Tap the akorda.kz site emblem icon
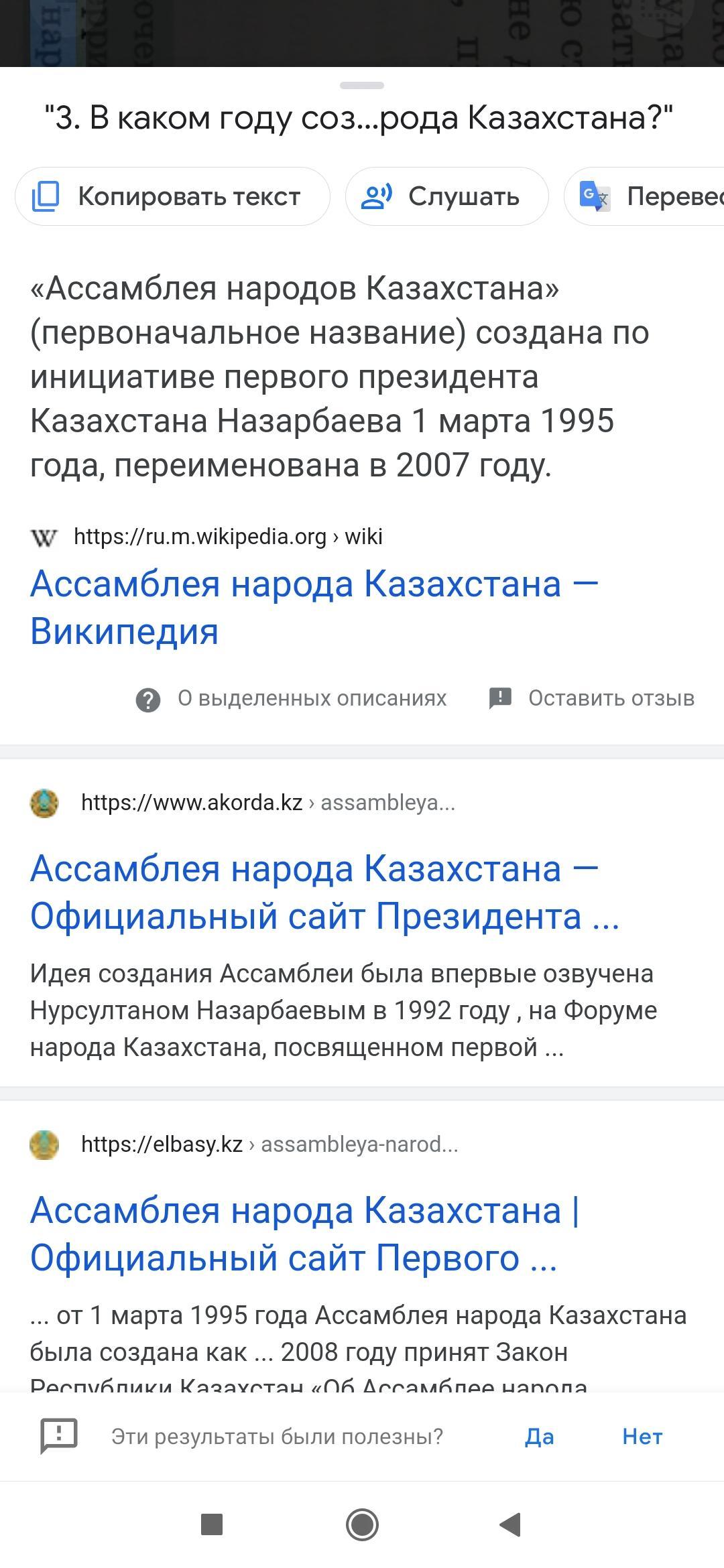724x1568 pixels. click(44, 803)
